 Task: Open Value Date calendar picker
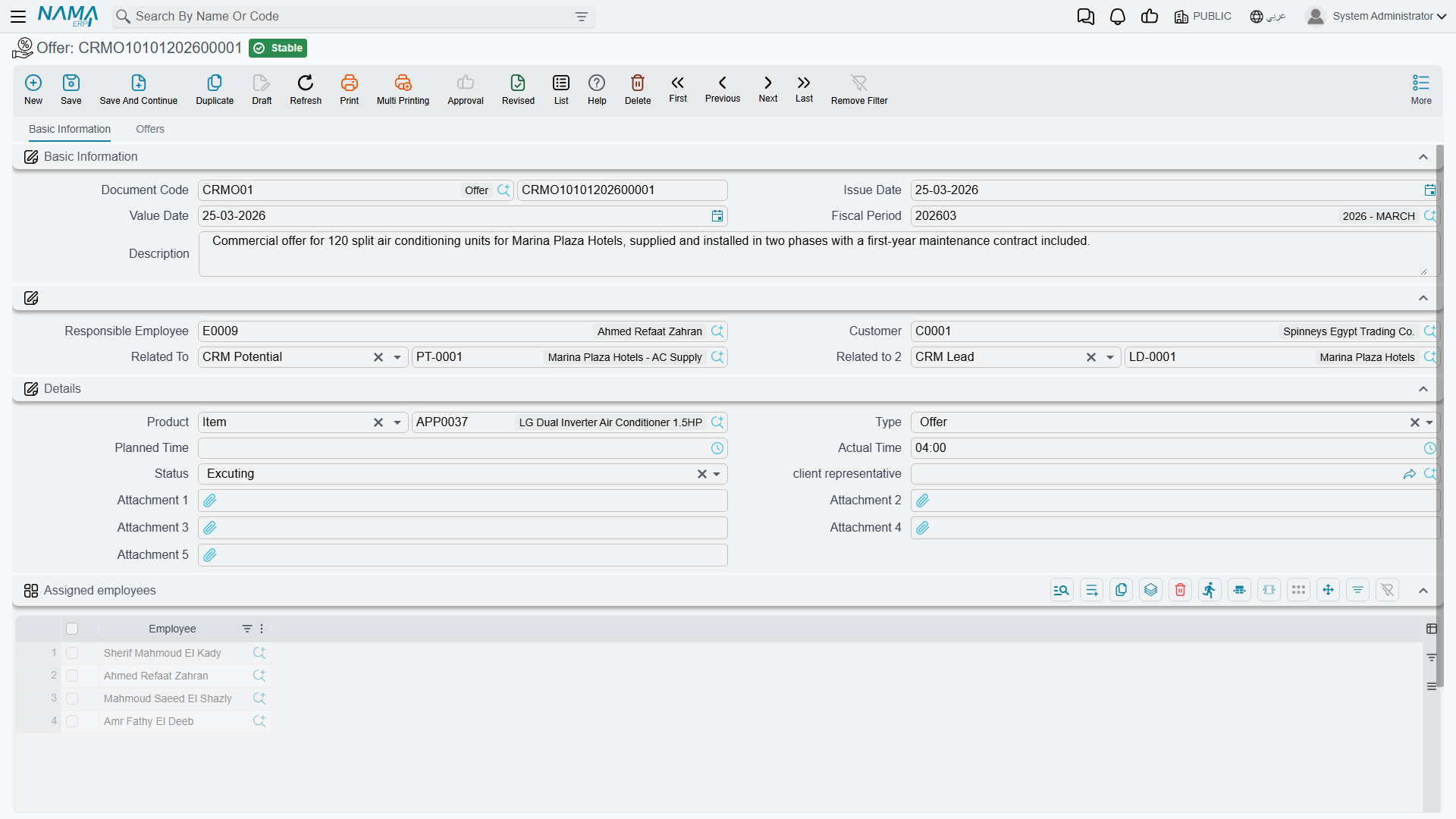click(717, 216)
